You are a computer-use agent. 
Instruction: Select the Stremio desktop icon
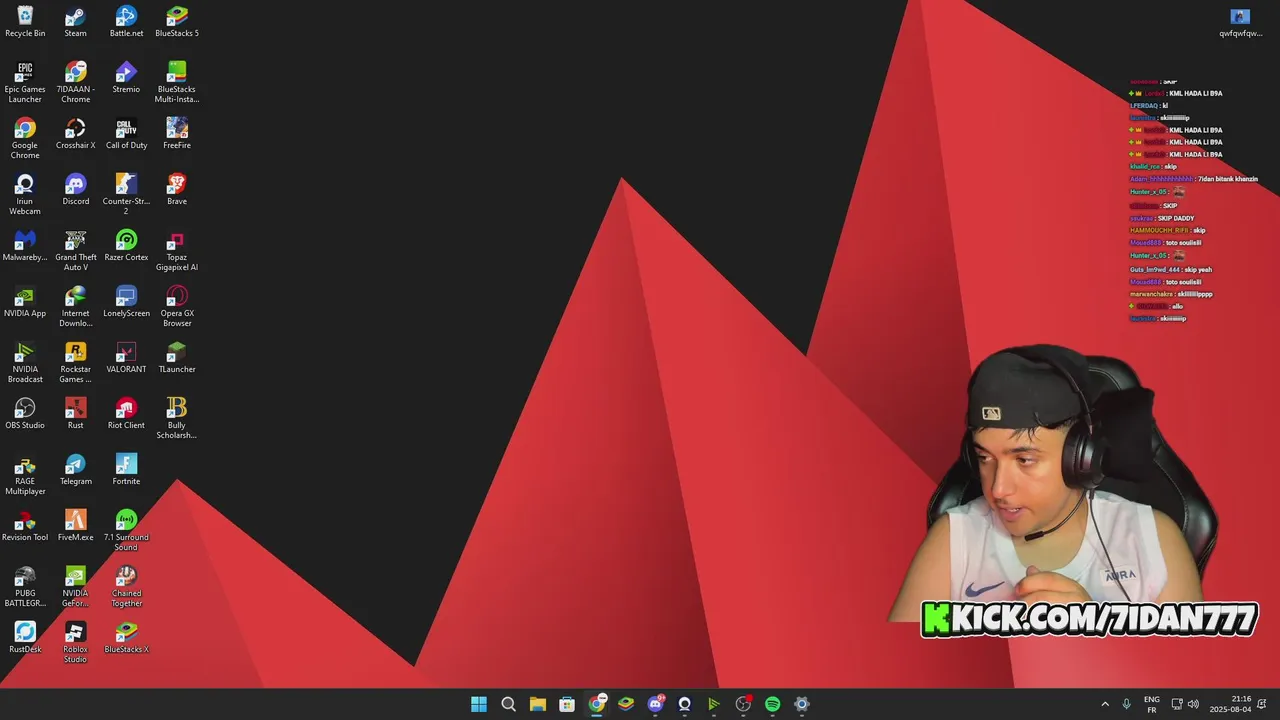pos(126,78)
